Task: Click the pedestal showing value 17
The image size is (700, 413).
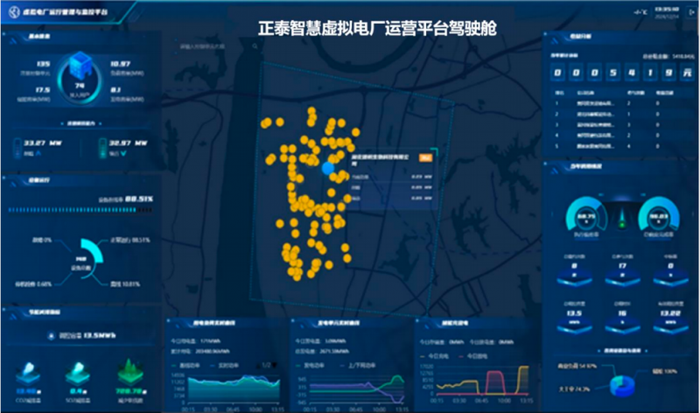Action: [x=622, y=273]
